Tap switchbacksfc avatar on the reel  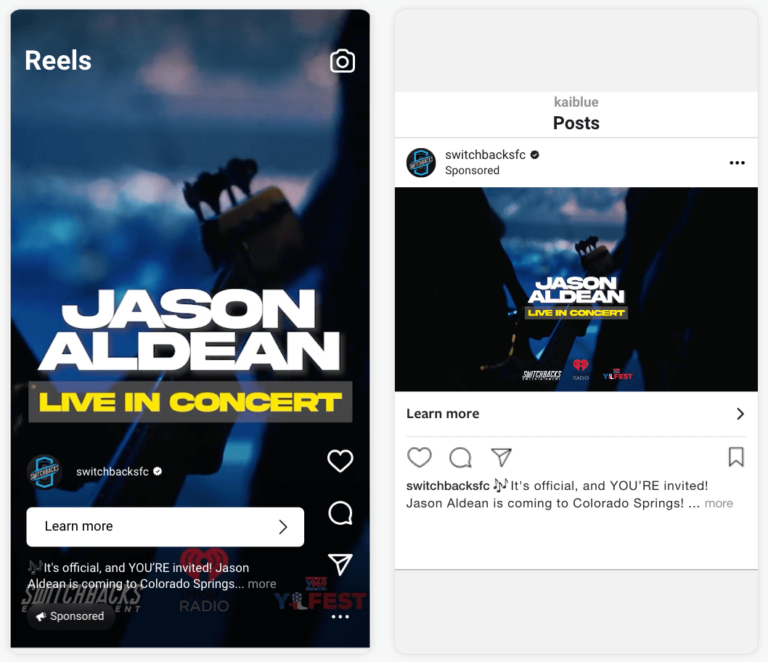point(44,472)
